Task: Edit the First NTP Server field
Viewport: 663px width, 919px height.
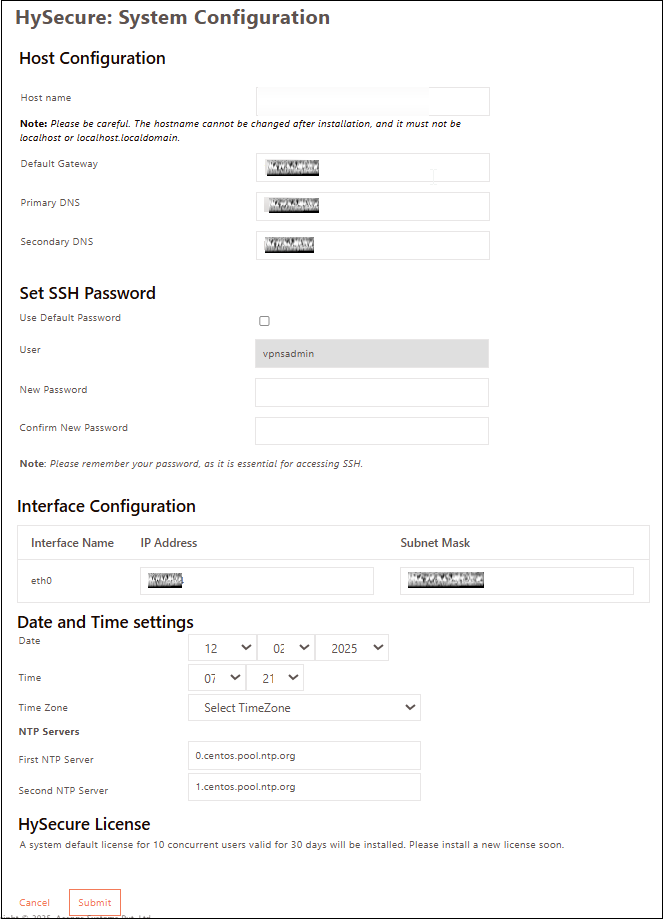Action: [304, 756]
